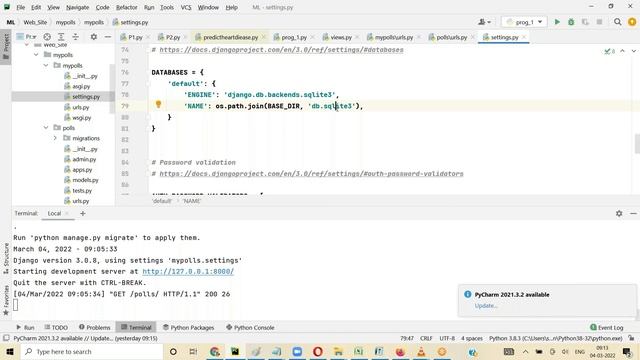Click the Web_Site breadcrumb
Screen dimensions: 640x360
pyautogui.click(x=35, y=22)
